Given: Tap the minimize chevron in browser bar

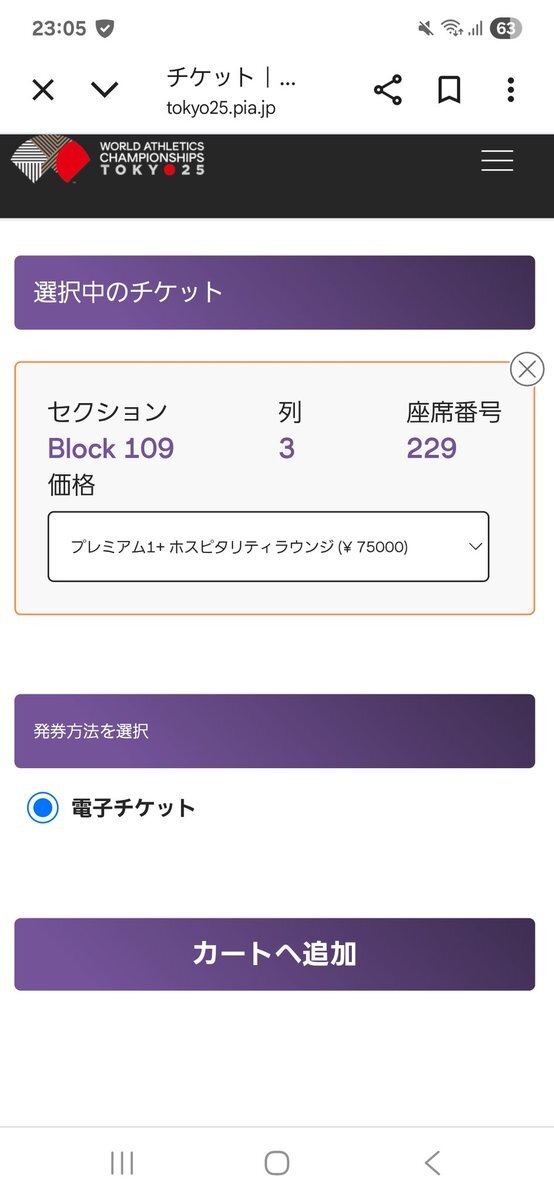Looking at the screenshot, I should click(104, 91).
